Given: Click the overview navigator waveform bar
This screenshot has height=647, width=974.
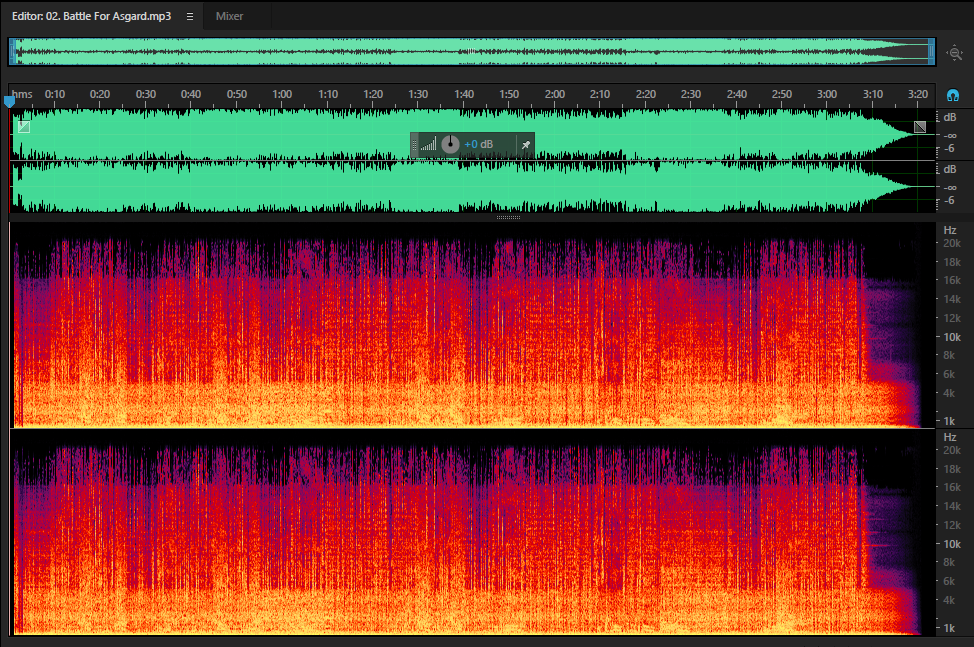Looking at the screenshot, I should pyautogui.click(x=472, y=52).
